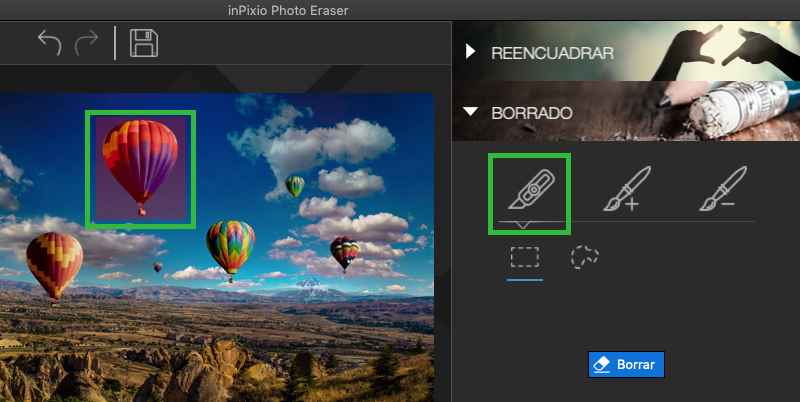Choose freehand lasso selection shape

click(585, 257)
